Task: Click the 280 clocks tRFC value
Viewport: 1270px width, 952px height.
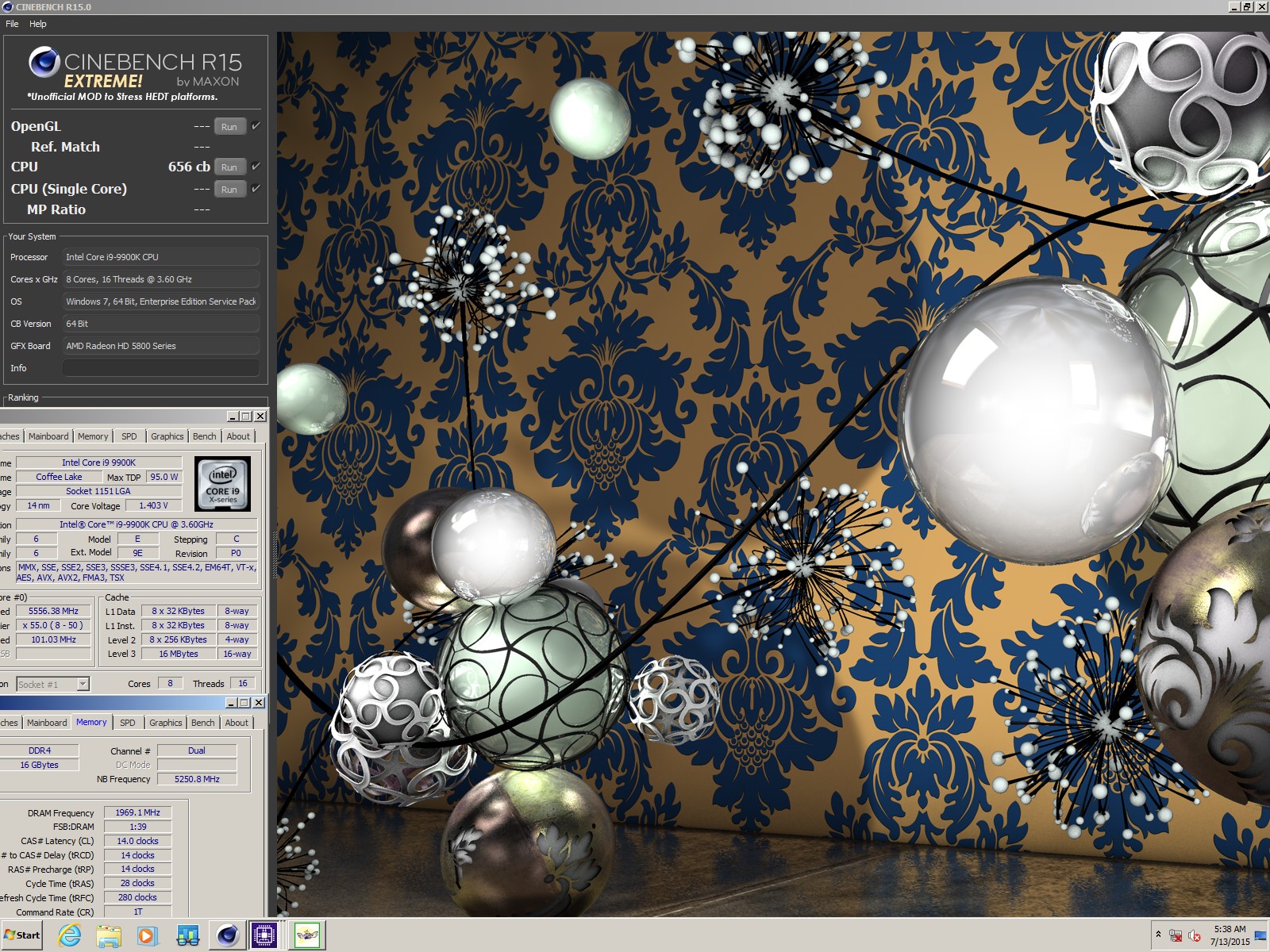Action: click(x=137, y=897)
